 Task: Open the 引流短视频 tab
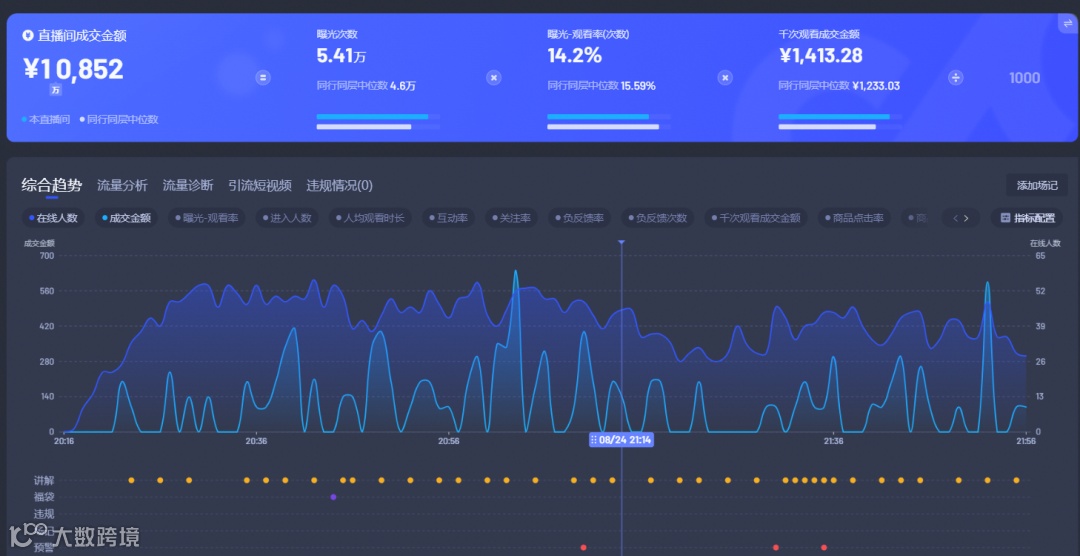pyautogui.click(x=260, y=185)
